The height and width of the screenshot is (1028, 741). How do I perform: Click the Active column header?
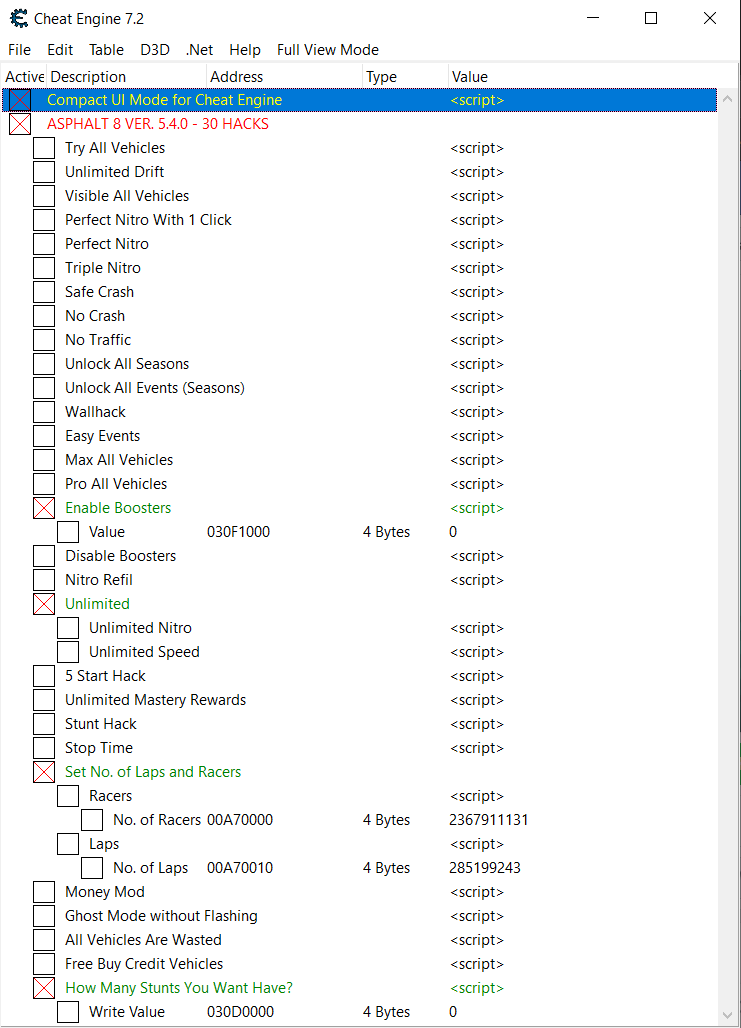[24, 77]
